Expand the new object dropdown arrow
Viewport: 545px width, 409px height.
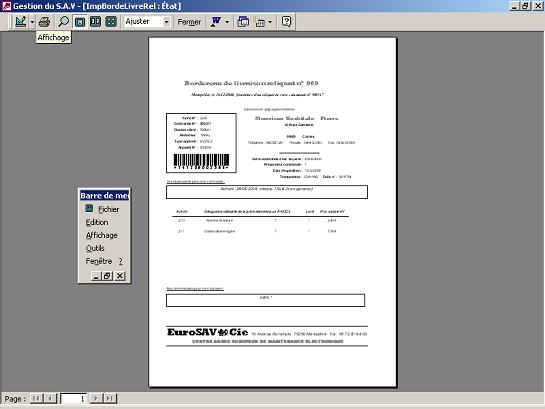click(x=270, y=22)
